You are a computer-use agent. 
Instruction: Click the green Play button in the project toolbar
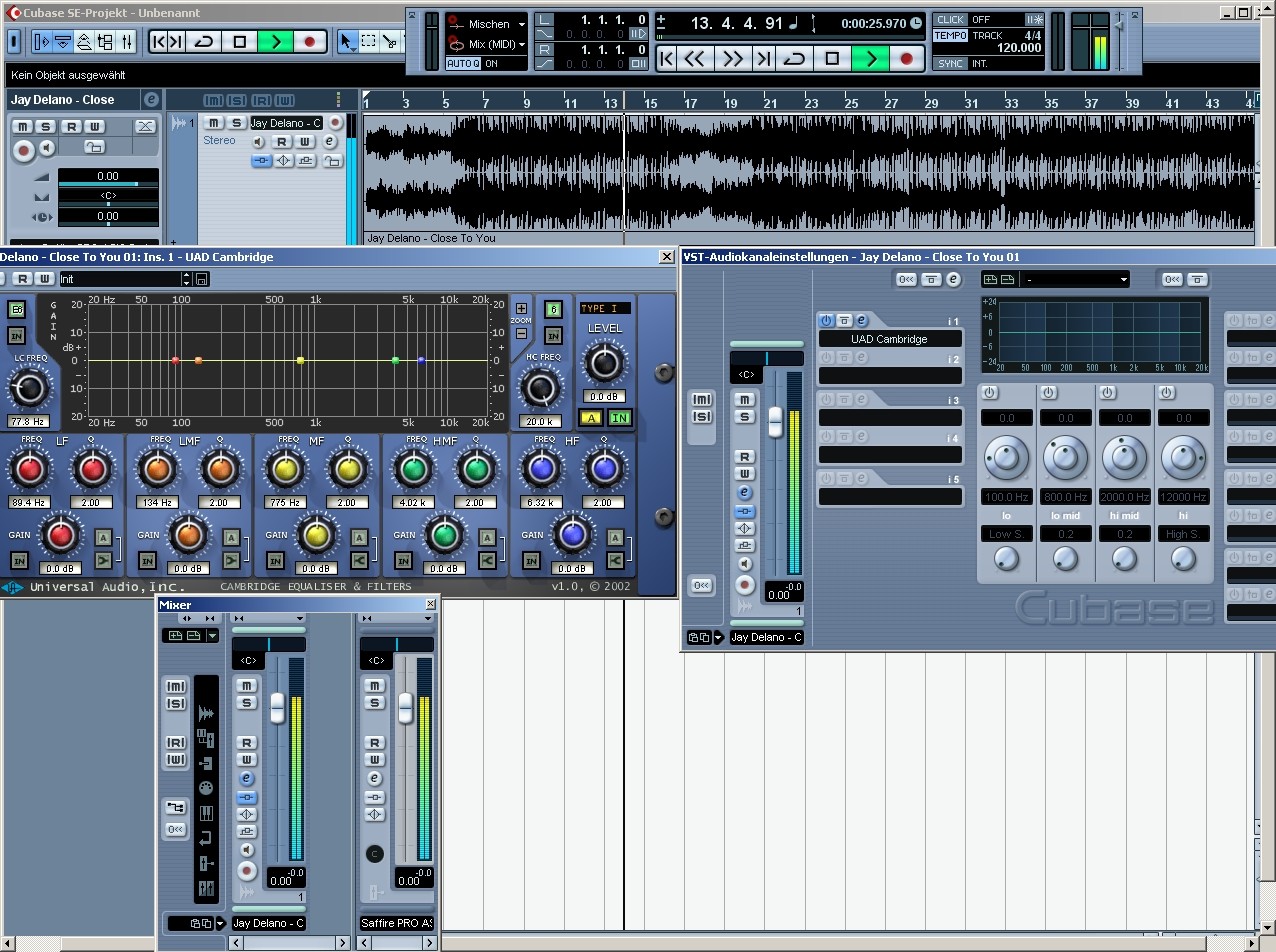coord(275,41)
